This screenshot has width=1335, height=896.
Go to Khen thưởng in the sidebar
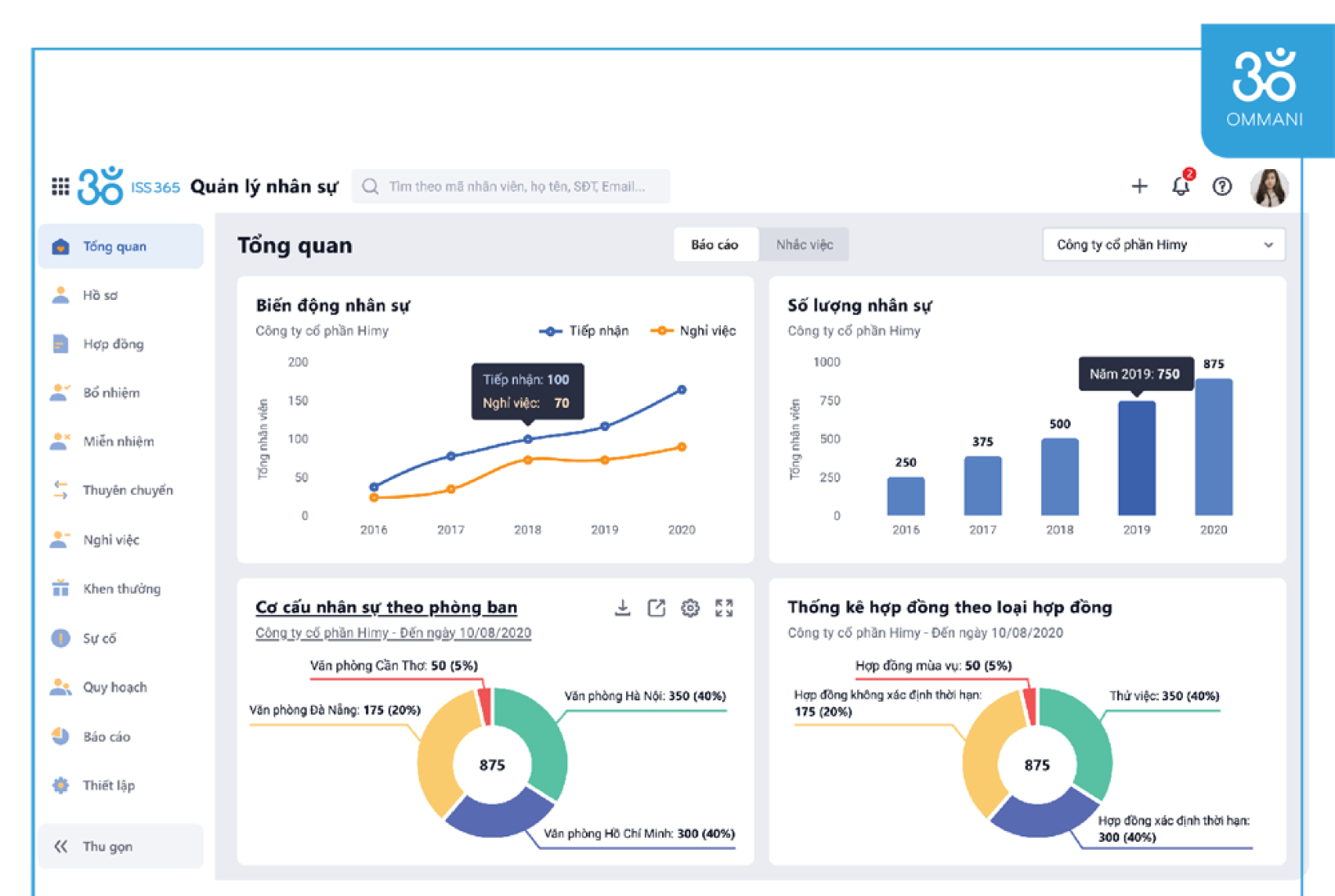121,589
